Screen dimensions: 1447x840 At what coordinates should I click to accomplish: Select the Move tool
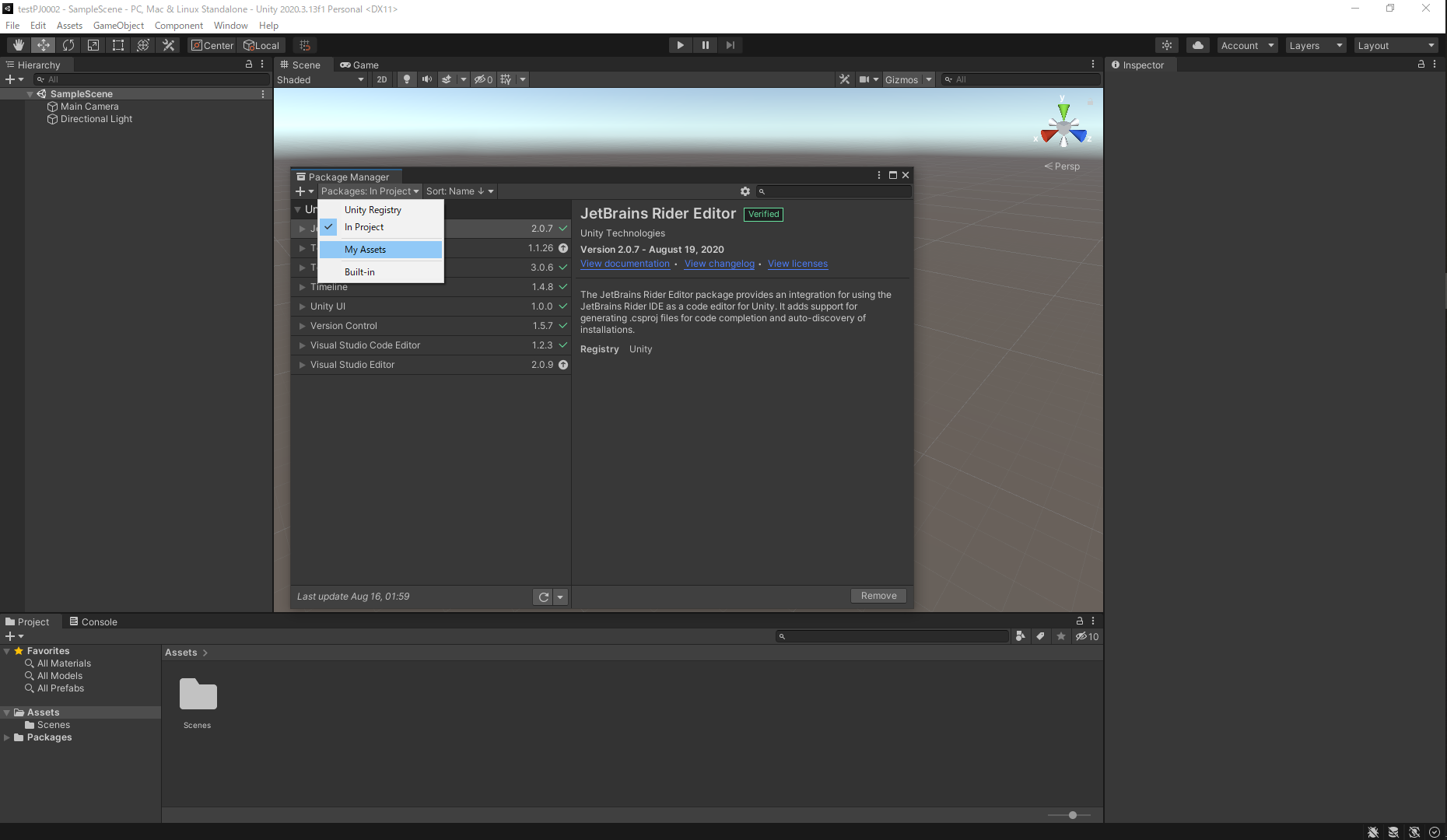click(x=44, y=45)
